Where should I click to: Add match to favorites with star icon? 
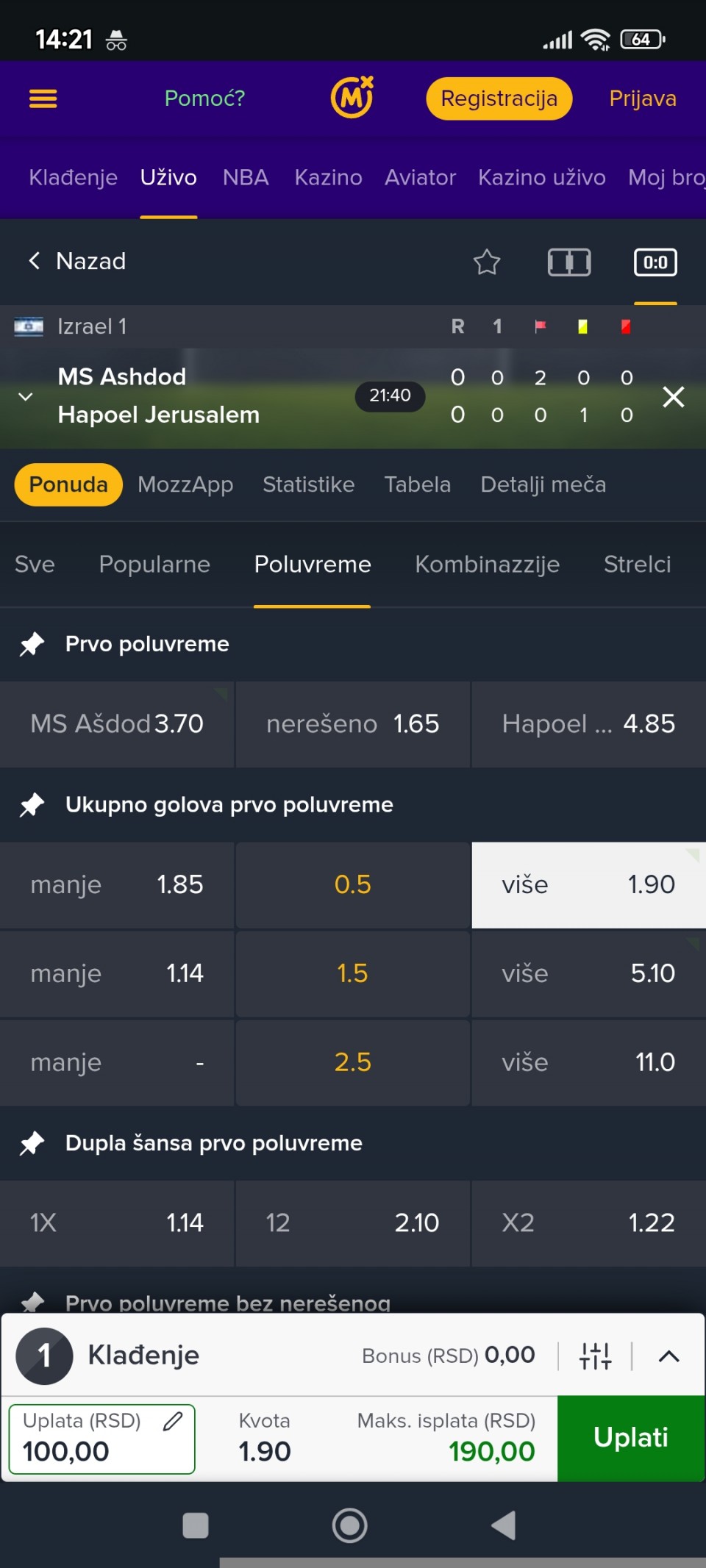click(x=486, y=262)
